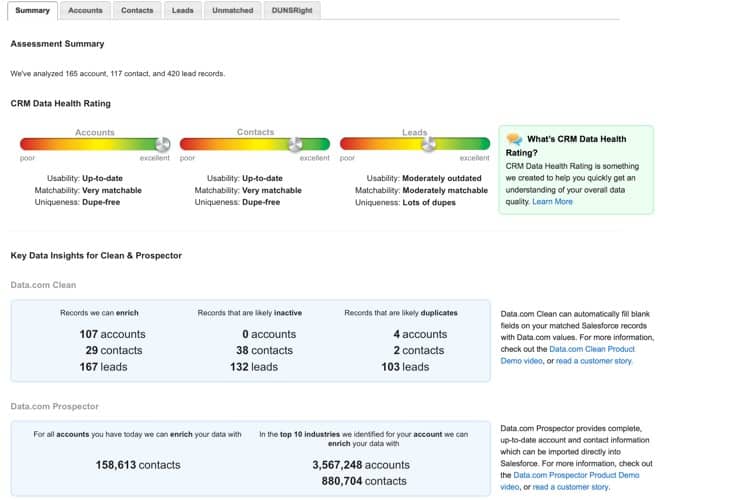737x500 pixels.
Task: Open the Leads tab
Action: pos(183,10)
